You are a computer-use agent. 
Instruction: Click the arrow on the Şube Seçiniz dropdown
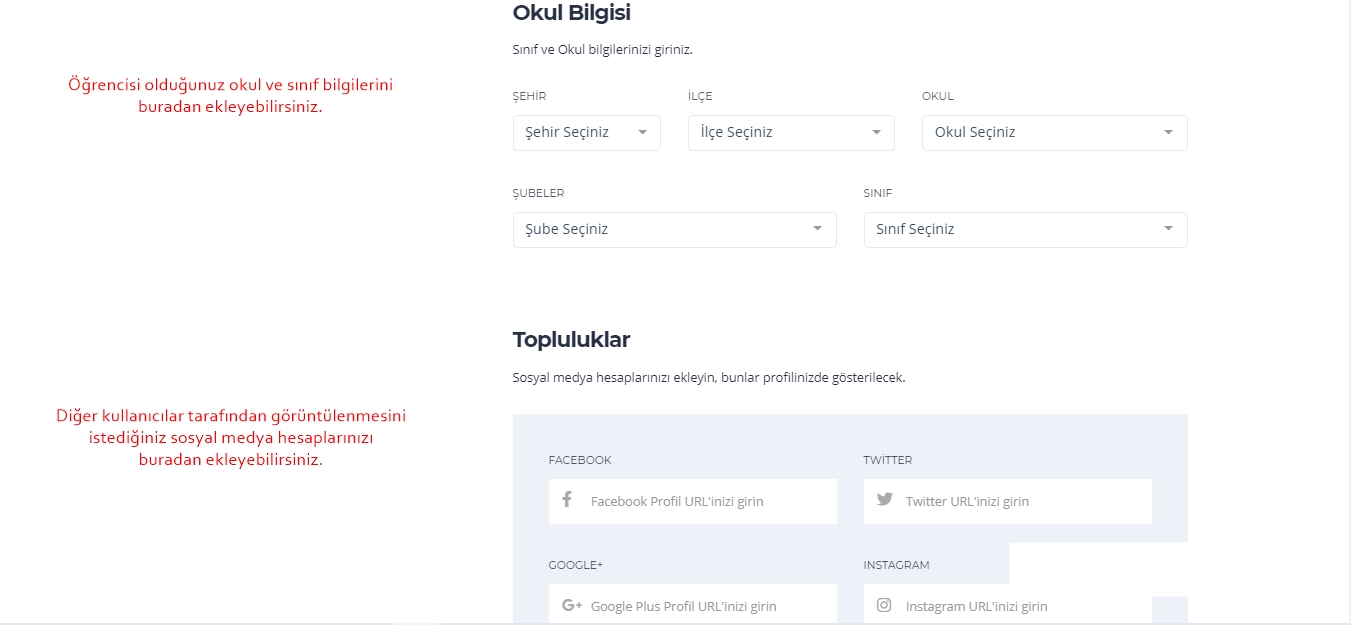click(818, 229)
